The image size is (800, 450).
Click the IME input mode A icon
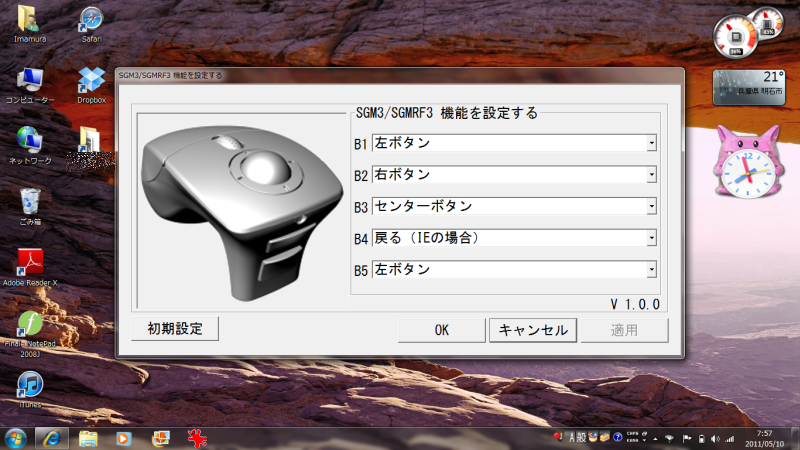572,438
